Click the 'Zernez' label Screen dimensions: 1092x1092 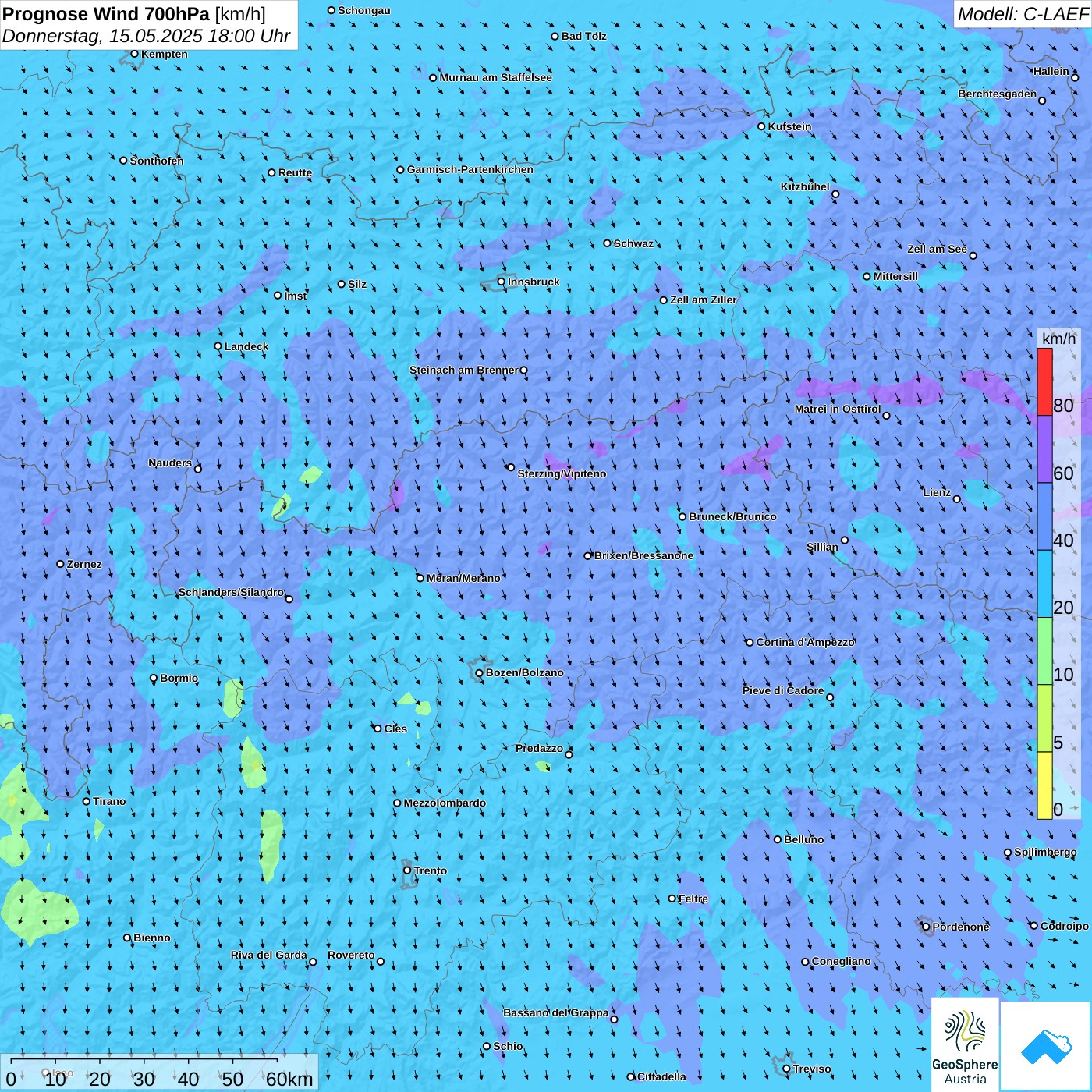84,564
